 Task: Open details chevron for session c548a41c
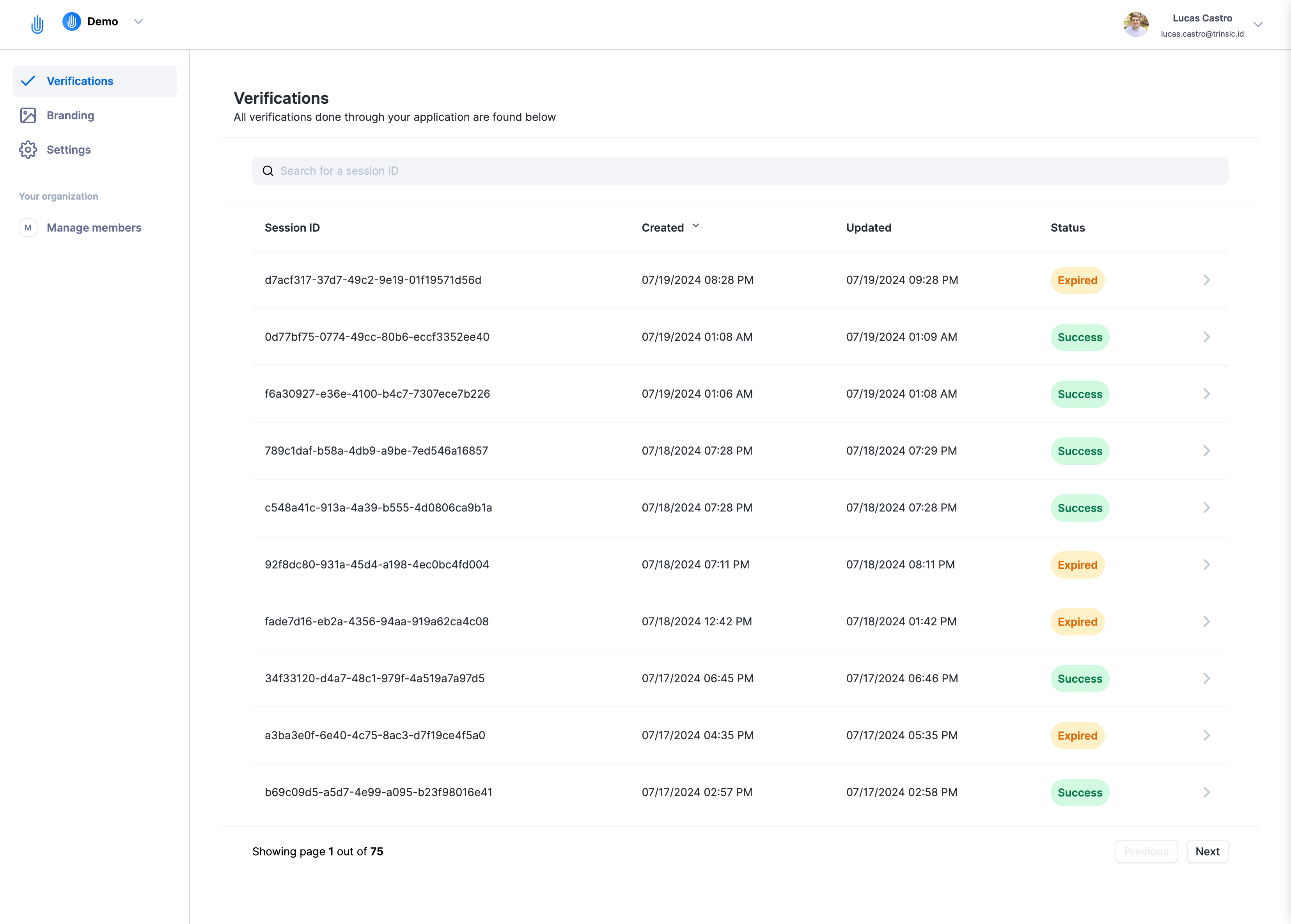[1206, 508]
